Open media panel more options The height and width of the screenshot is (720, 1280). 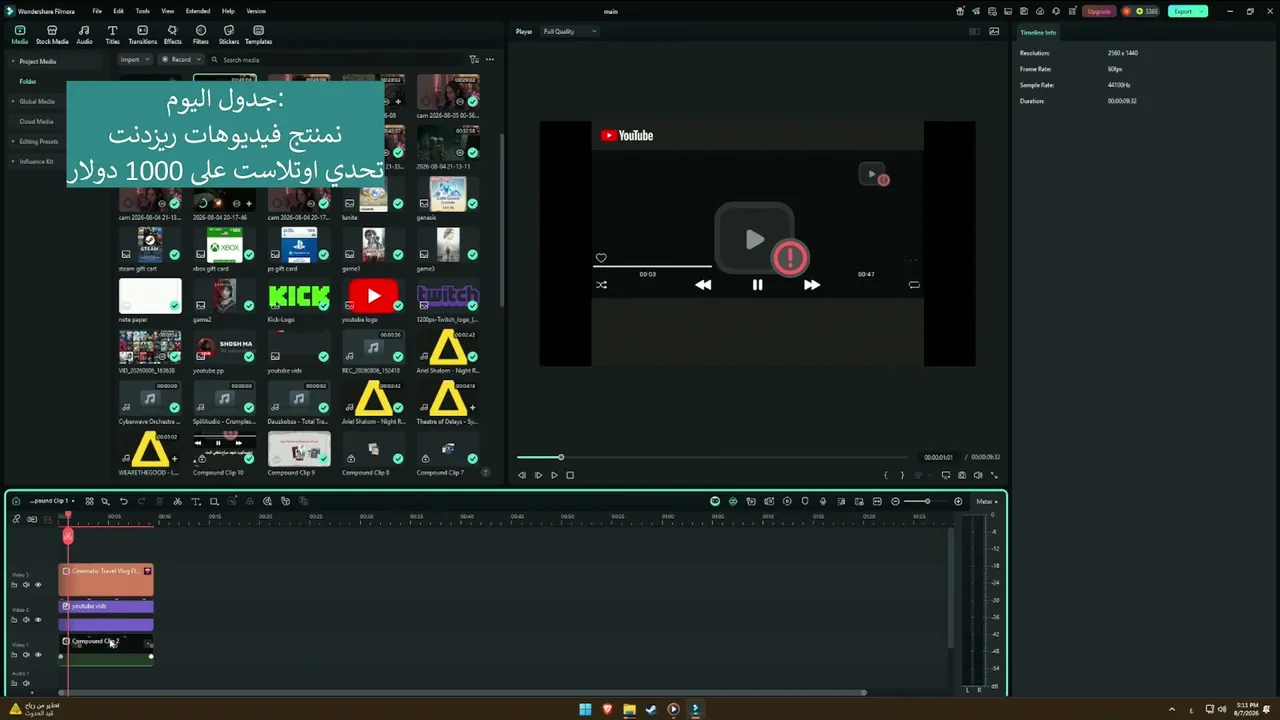(489, 60)
